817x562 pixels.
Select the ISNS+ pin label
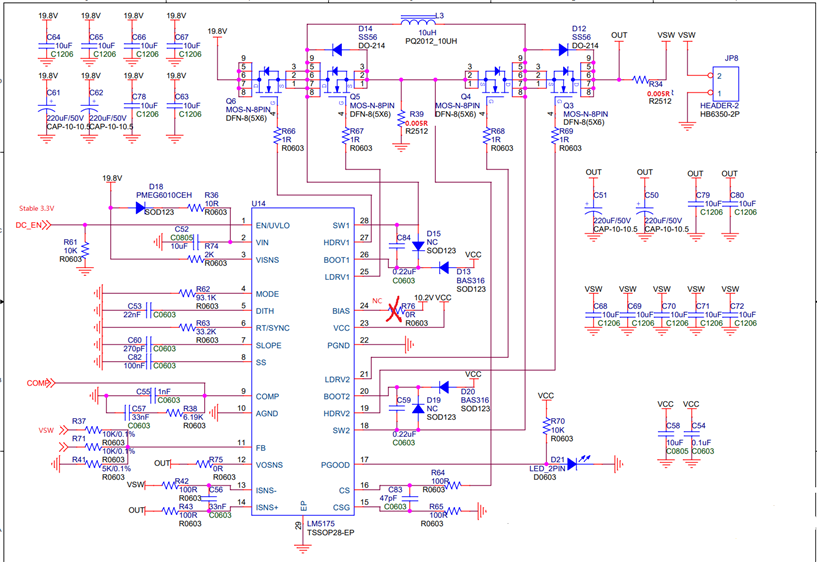point(267,507)
